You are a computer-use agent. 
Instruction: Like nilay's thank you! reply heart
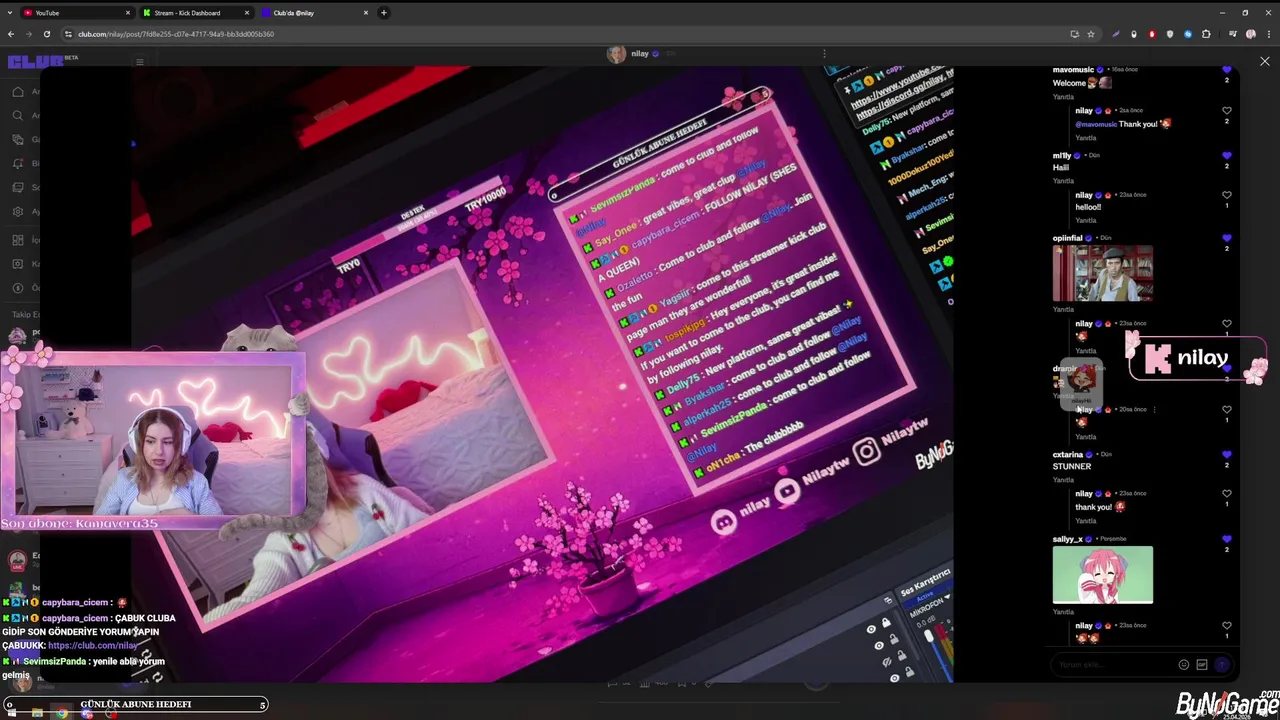click(1227, 494)
